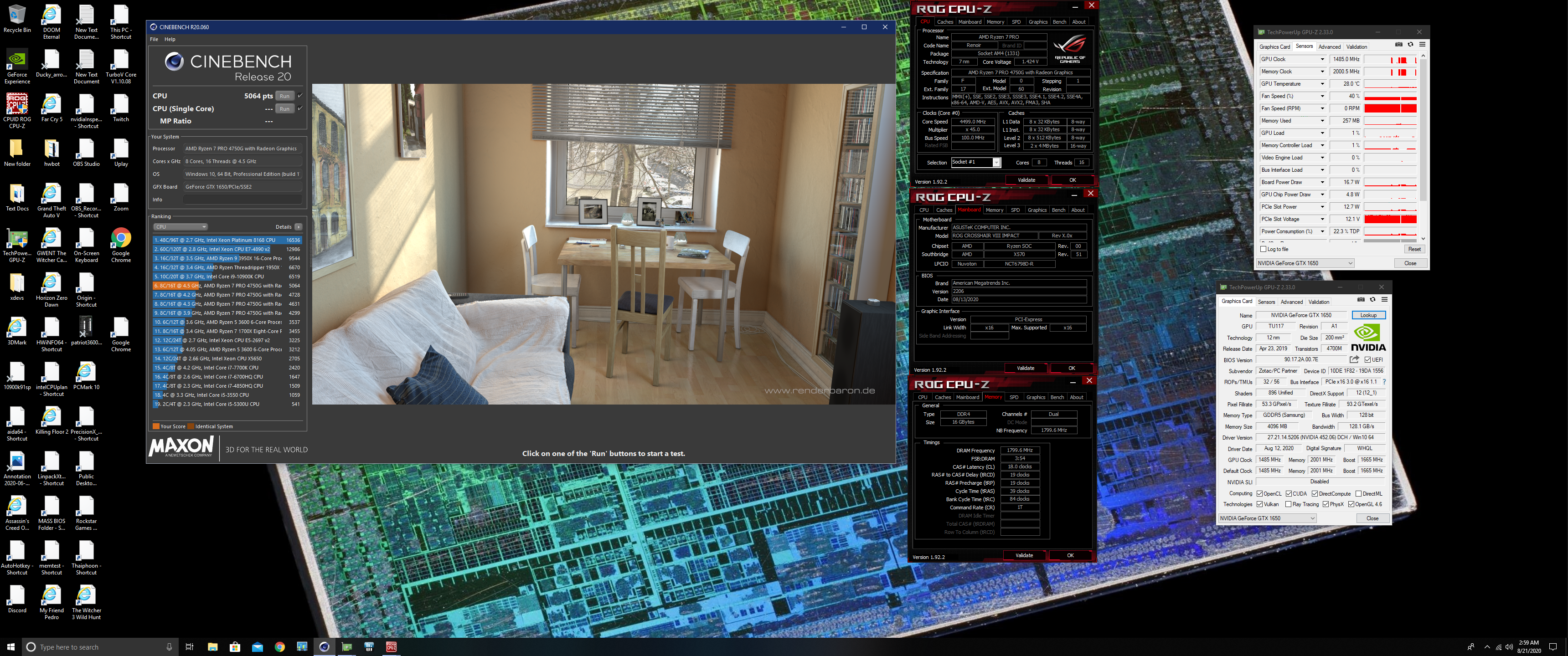Viewport: 1568px width, 656px height.
Task: Open The Witcher 3 Wild Hunt desktop icon
Action: point(87,602)
